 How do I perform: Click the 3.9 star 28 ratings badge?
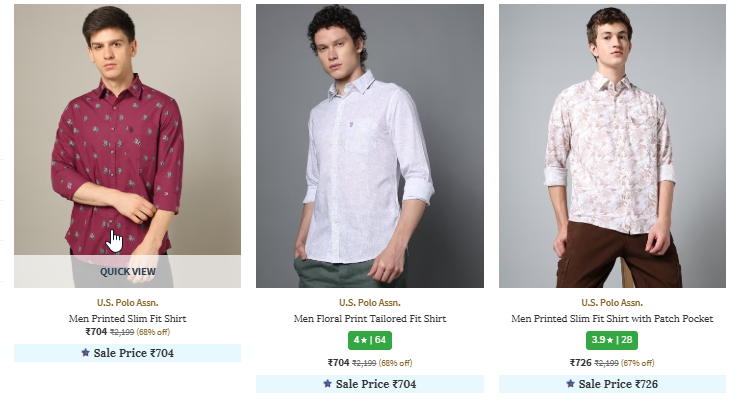(x=611, y=340)
